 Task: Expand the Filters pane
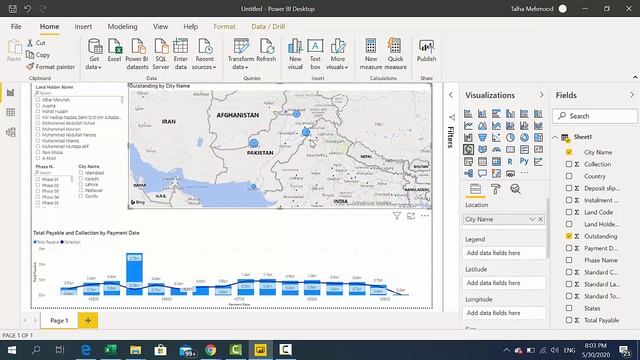coord(451,95)
